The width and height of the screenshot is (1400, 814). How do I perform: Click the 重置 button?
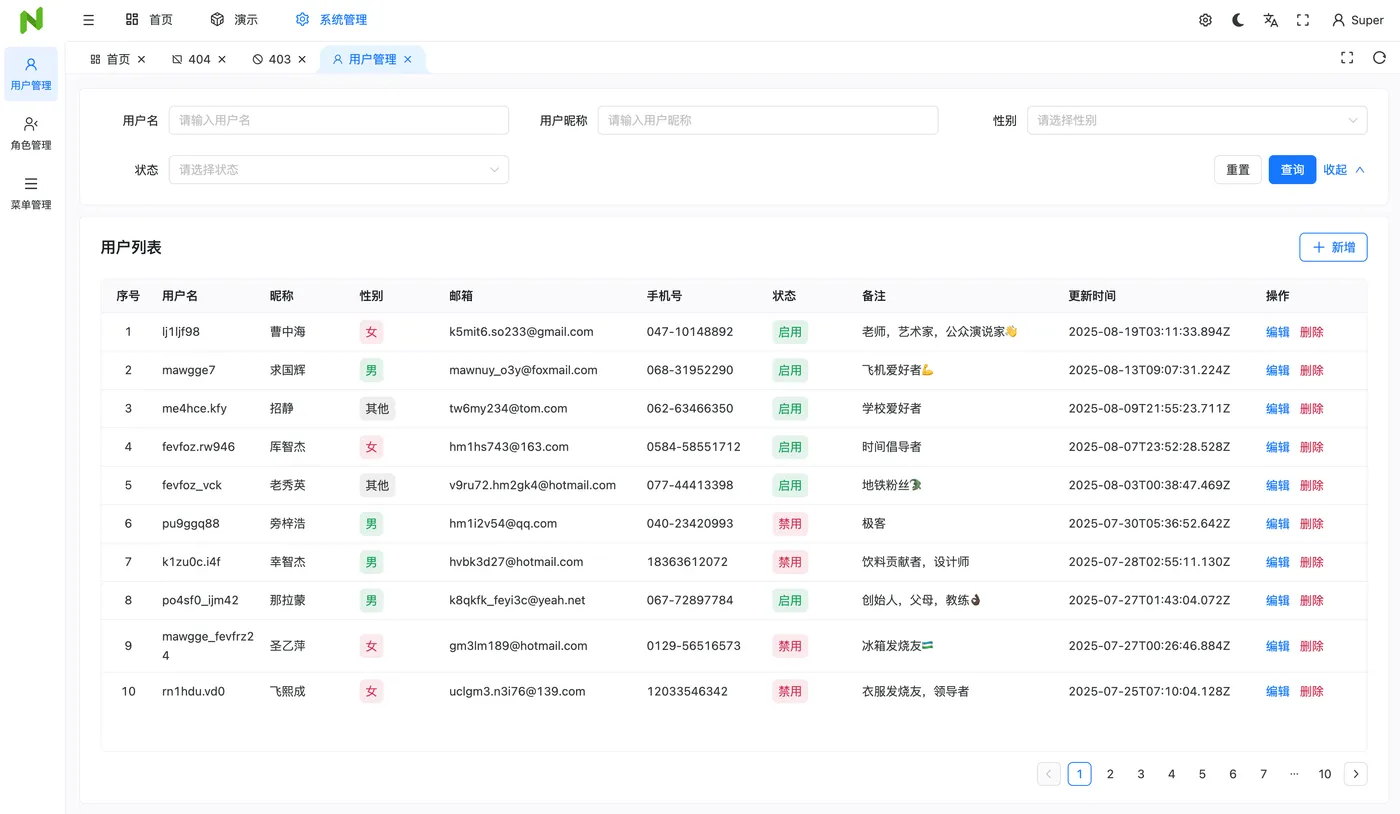click(1238, 170)
